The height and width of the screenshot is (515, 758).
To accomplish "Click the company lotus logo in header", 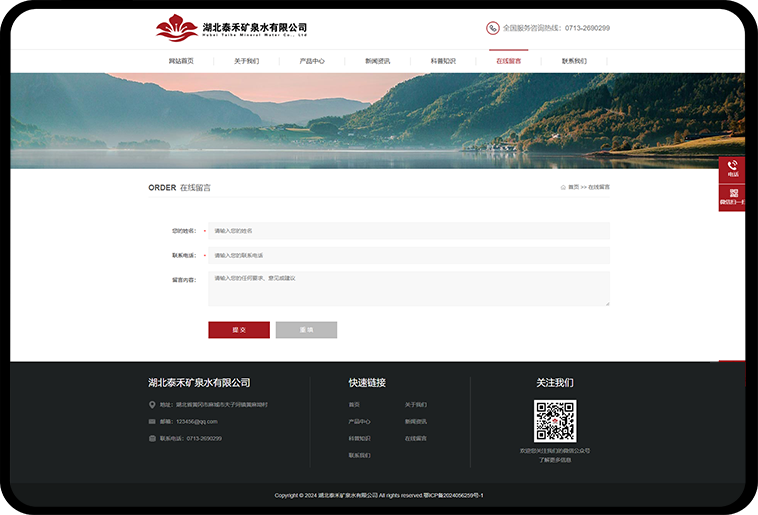I will click(x=177, y=28).
